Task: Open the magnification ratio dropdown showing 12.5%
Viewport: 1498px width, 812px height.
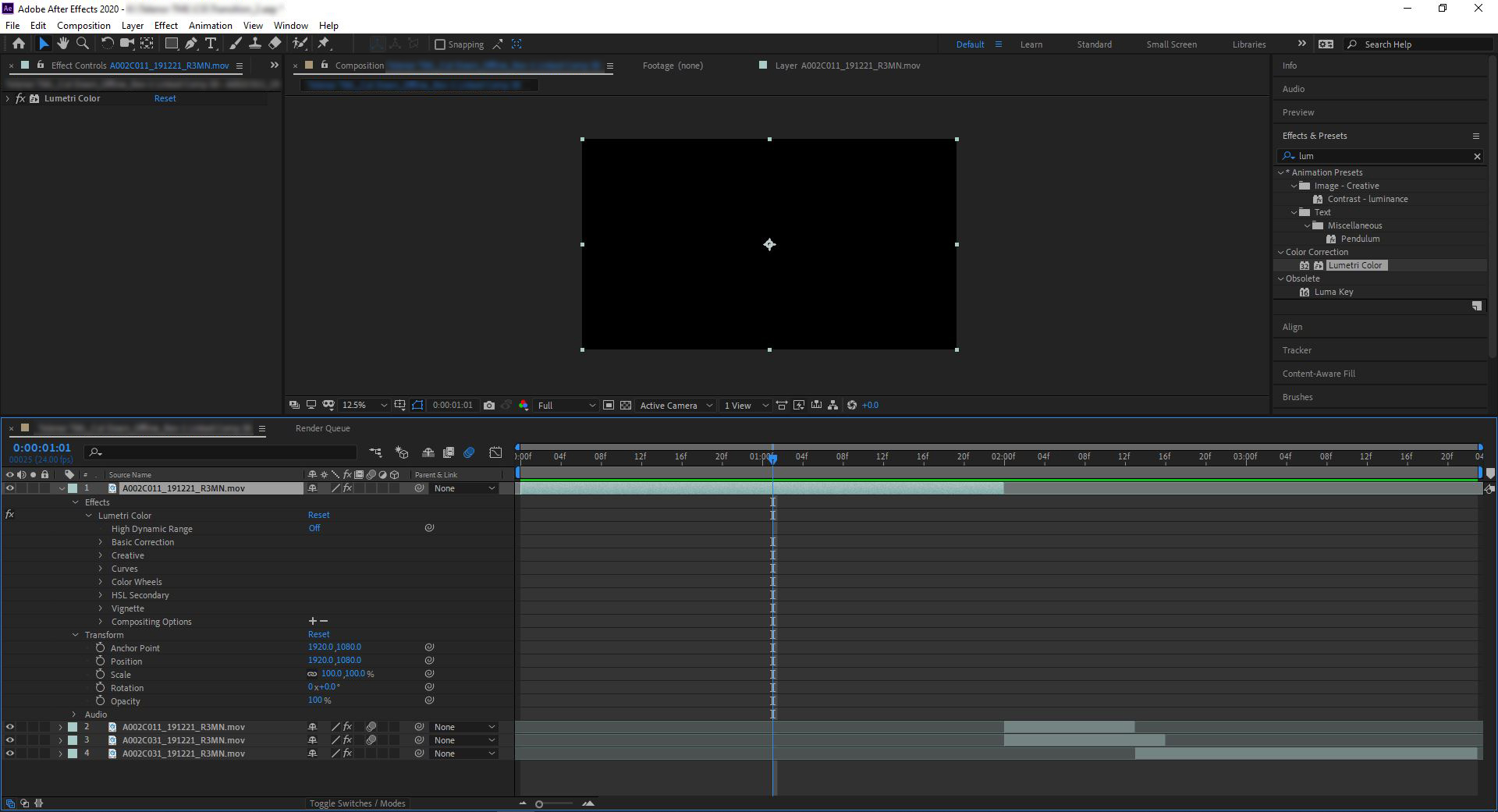Action: pyautogui.click(x=363, y=405)
